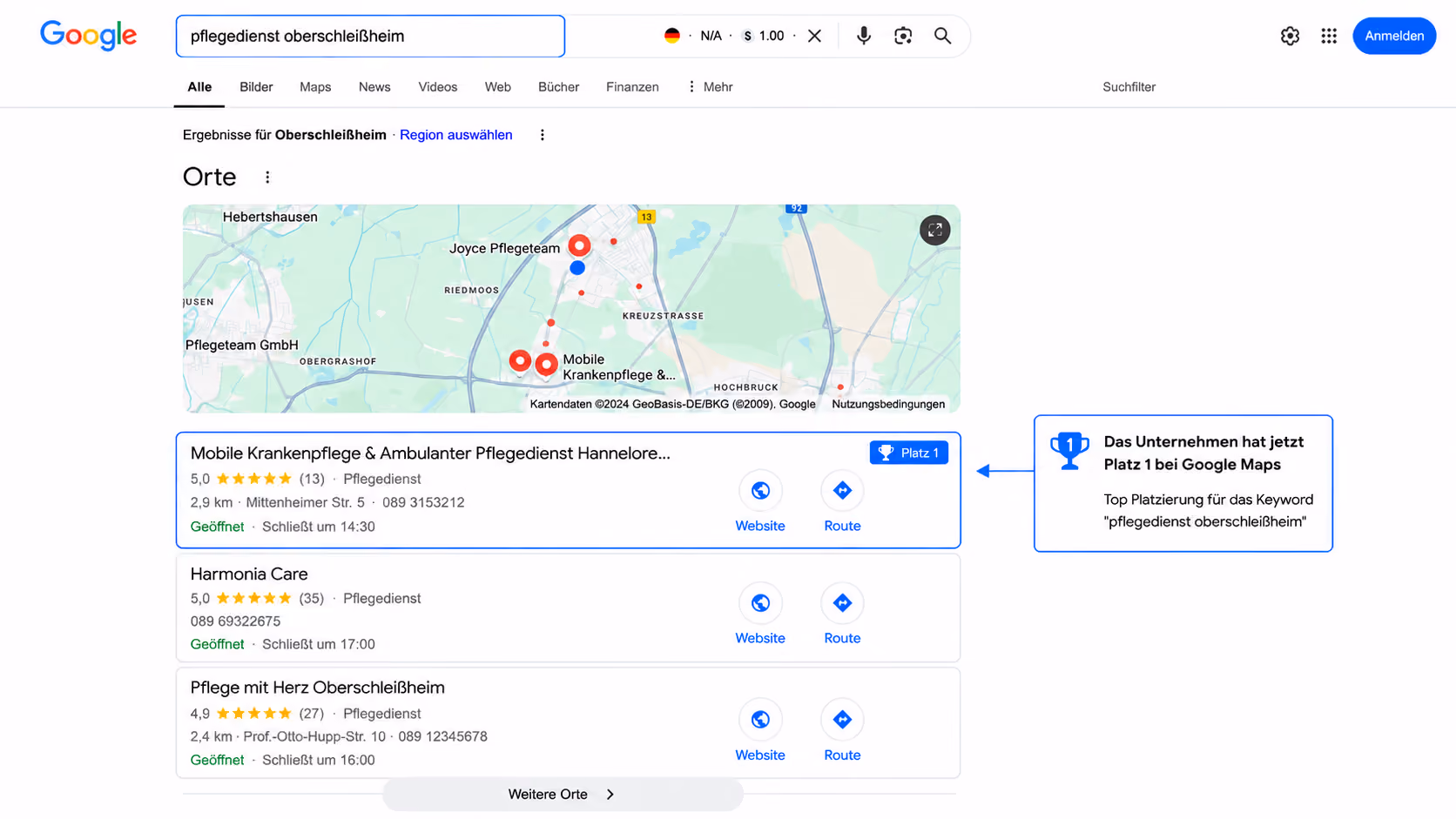
Task: Click the blue location dot on map
Action: tap(577, 268)
